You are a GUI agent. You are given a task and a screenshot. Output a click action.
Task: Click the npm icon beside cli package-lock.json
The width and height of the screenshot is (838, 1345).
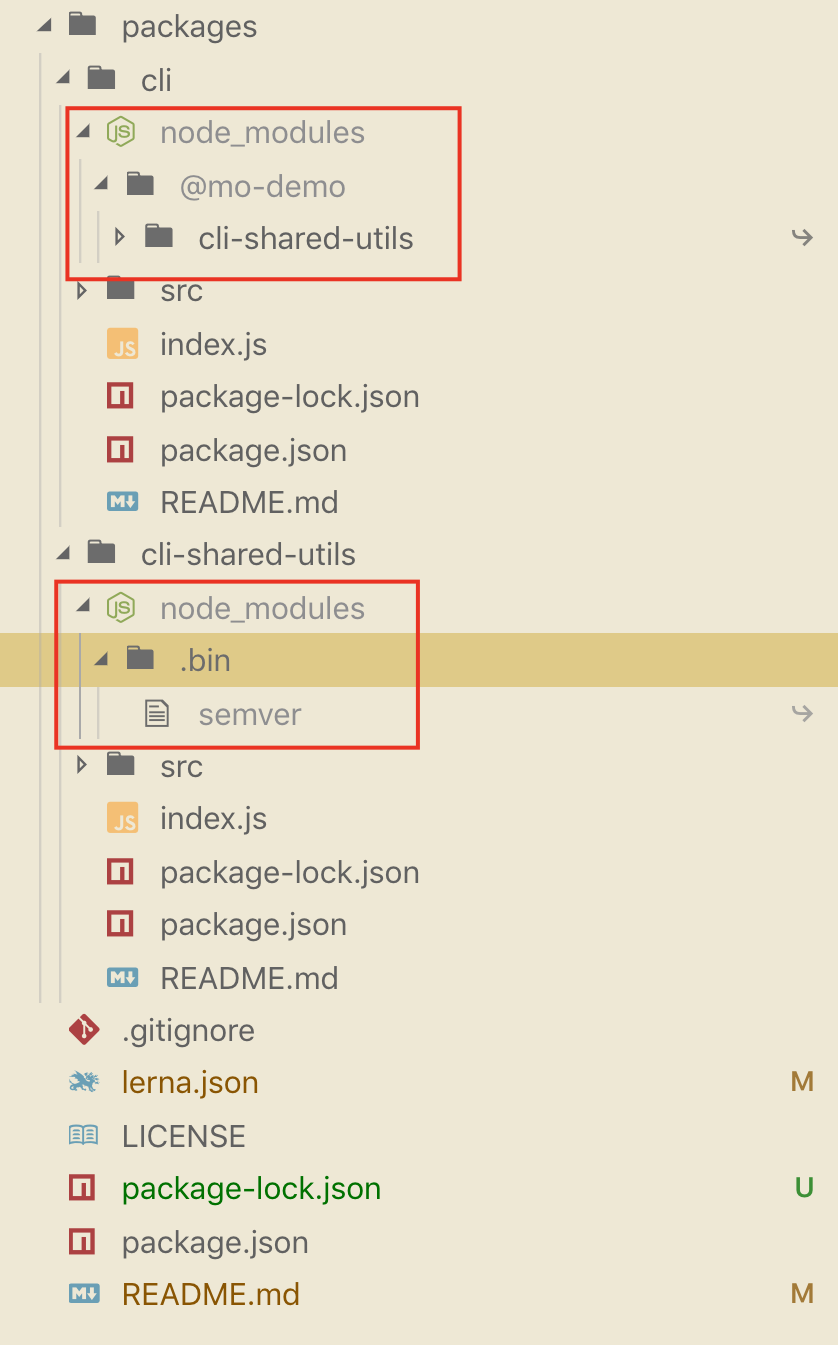coord(121,397)
